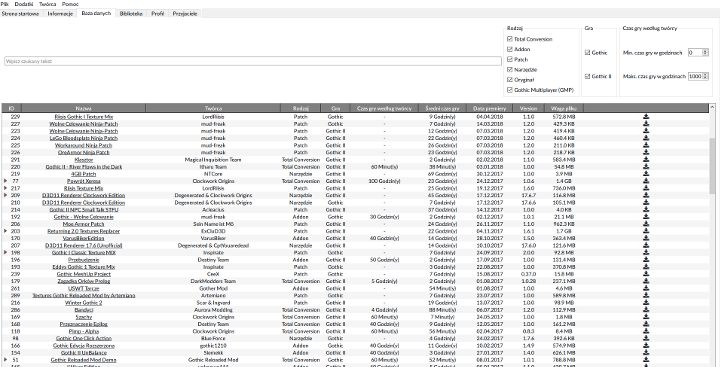Uncheck the Total Conversion filter
Viewport: 720px width, 367px height.
pyautogui.click(x=510, y=40)
